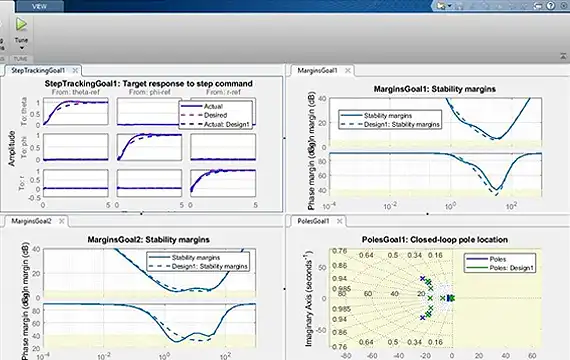Select the PolesGoal1 plot tab
This screenshot has height=360, width=570.
313,221
